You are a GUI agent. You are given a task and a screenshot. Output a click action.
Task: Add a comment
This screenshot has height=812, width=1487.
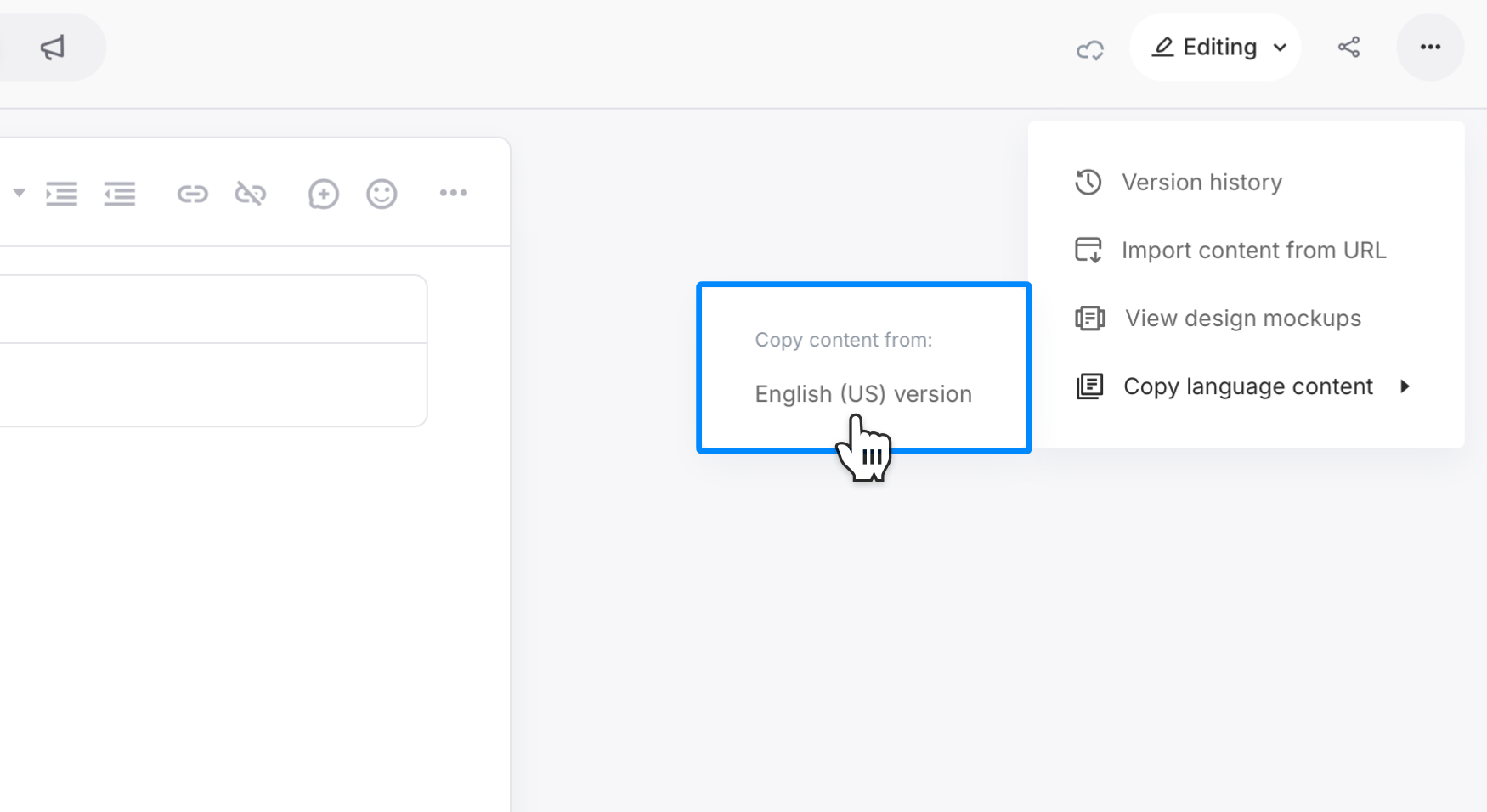click(322, 193)
